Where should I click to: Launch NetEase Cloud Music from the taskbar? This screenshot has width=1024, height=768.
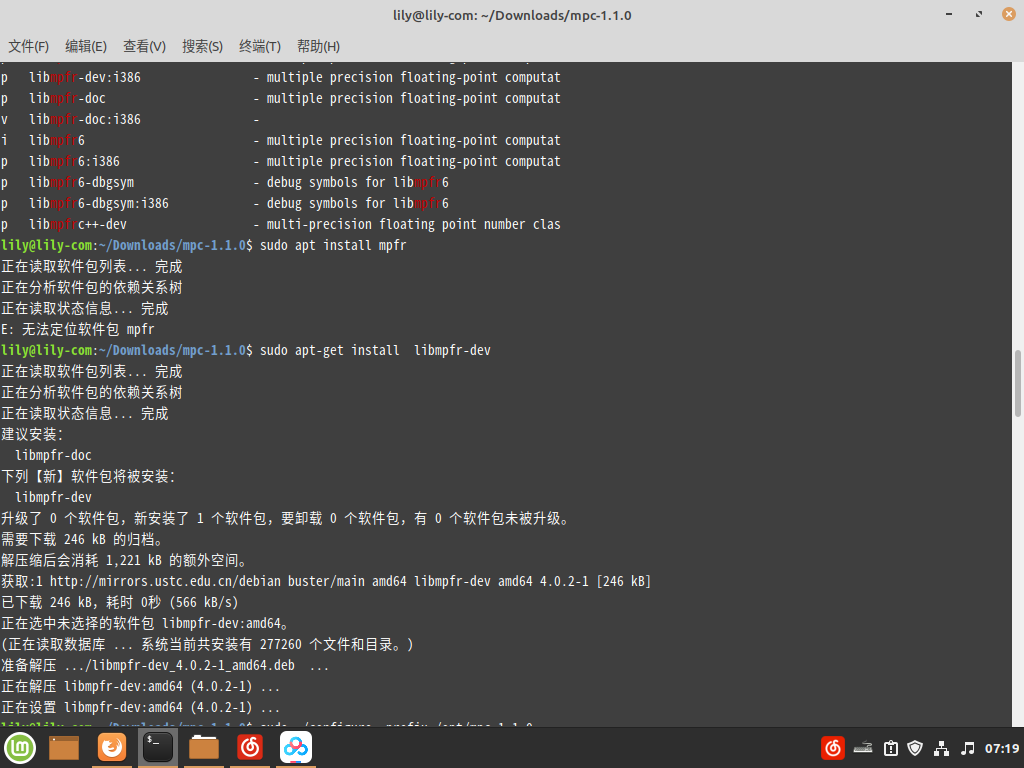point(249,747)
